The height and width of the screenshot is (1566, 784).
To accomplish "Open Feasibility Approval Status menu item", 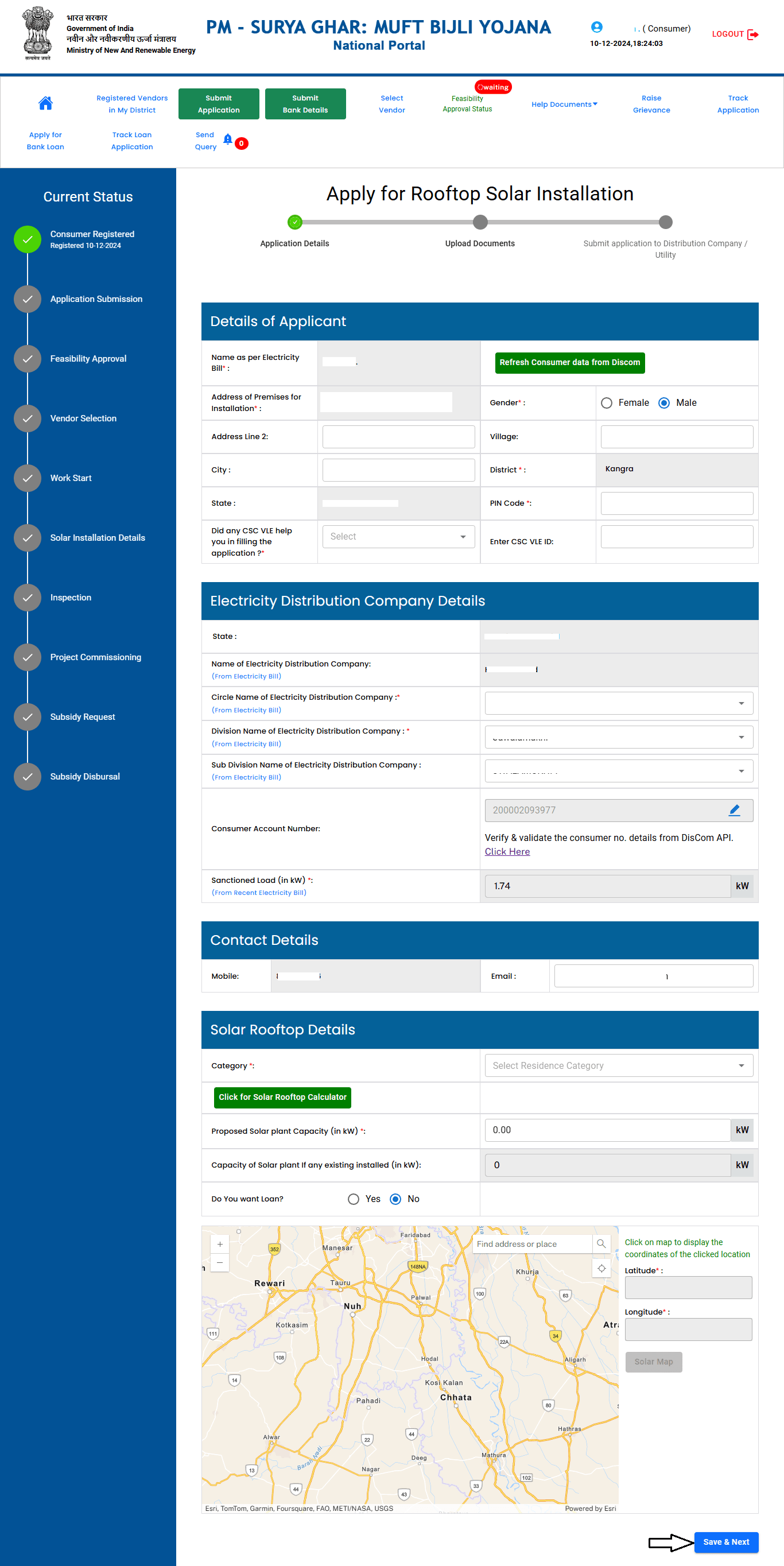I will point(467,104).
